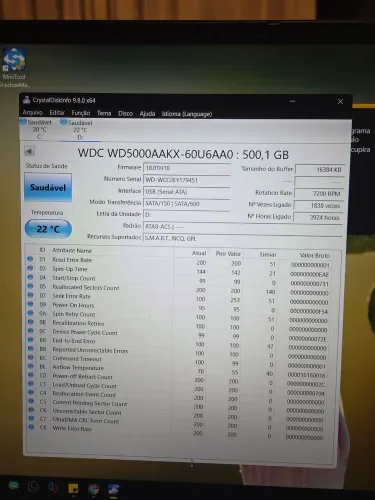The width and height of the screenshot is (375, 500).
Task: Click the Firmware field value
Action: click(186, 168)
